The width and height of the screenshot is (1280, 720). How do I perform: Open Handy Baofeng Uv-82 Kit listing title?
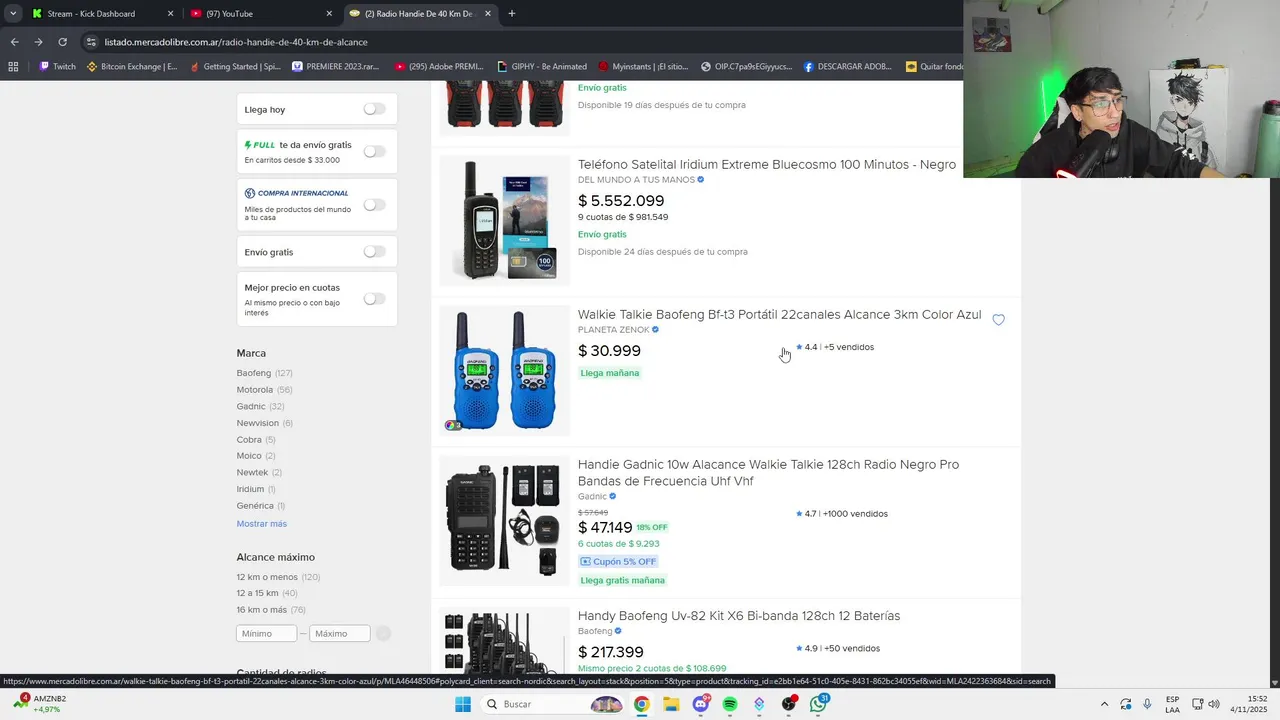pos(739,616)
